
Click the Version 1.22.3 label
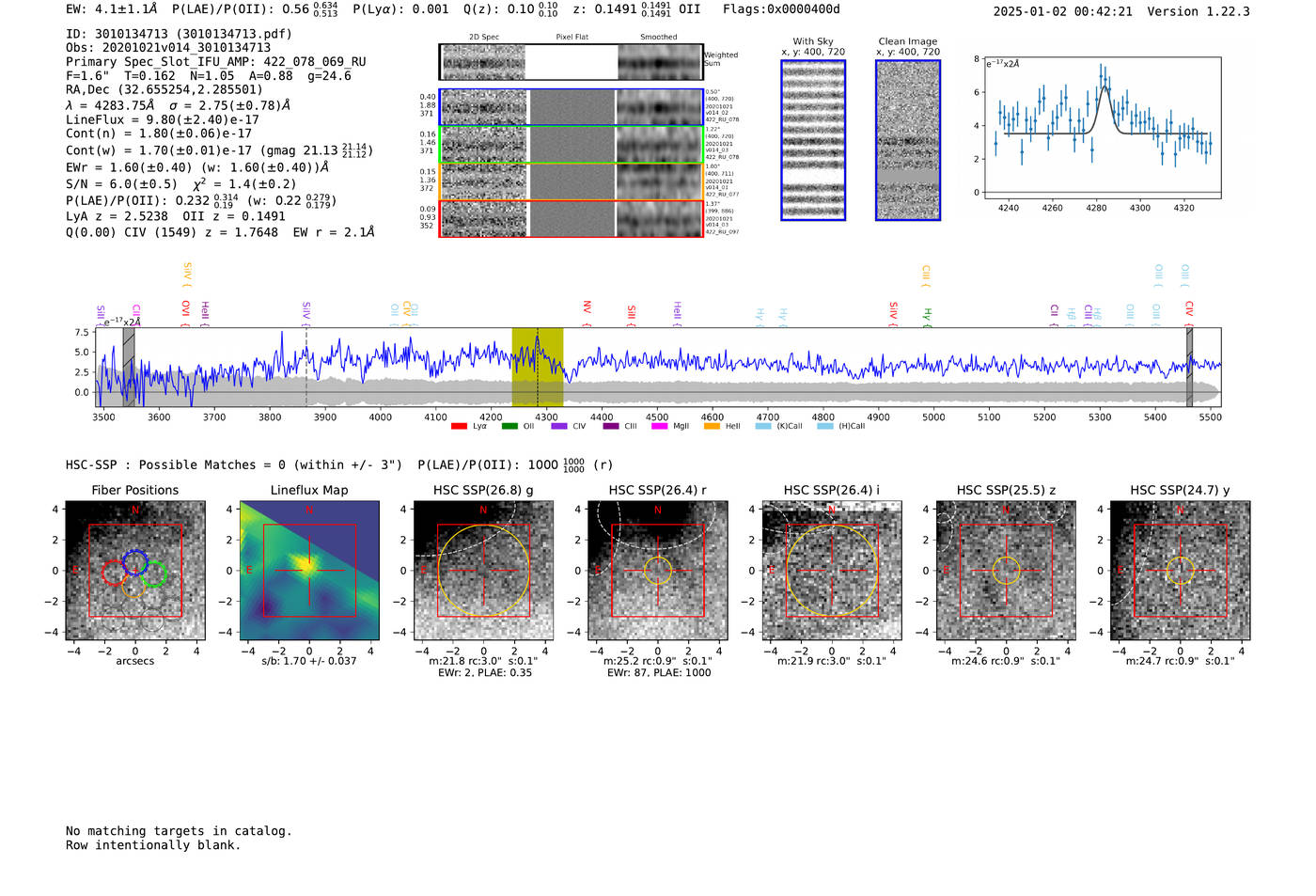pos(1198,11)
